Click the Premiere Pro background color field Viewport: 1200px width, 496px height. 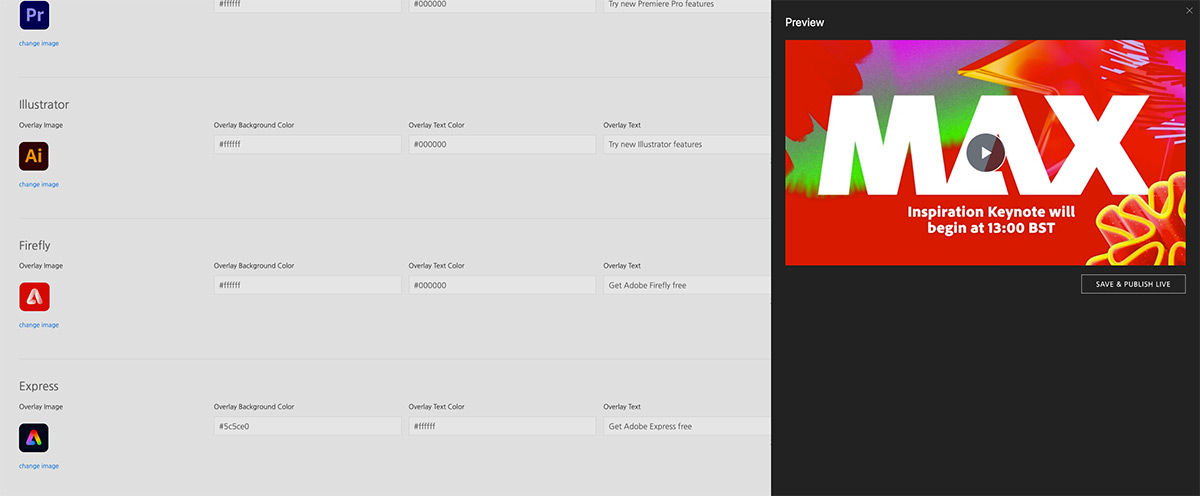click(307, 5)
